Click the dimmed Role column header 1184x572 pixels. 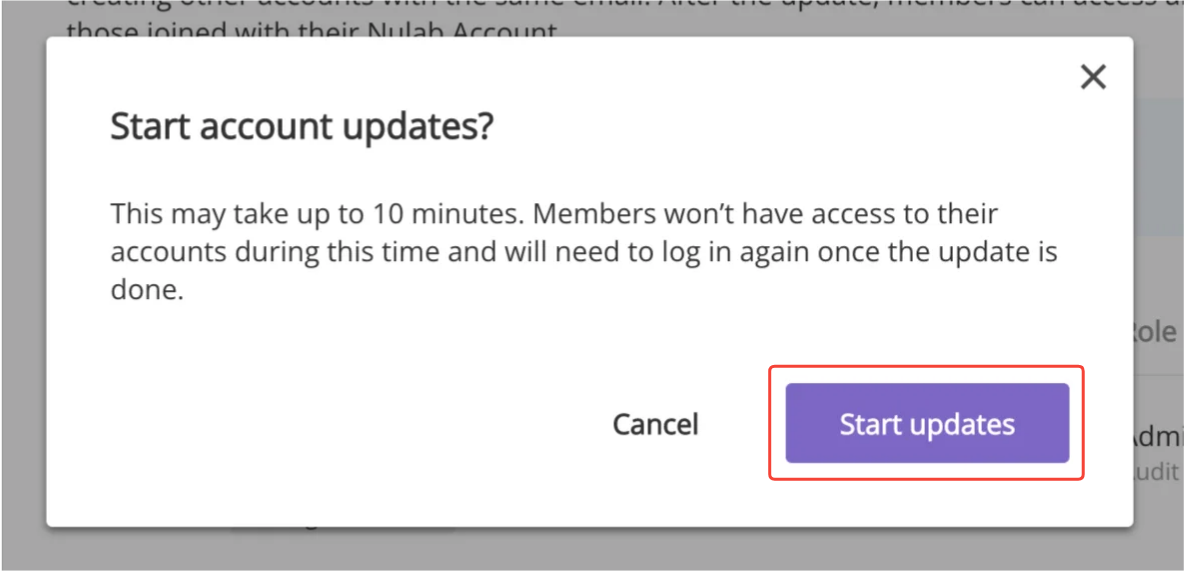[1155, 331]
